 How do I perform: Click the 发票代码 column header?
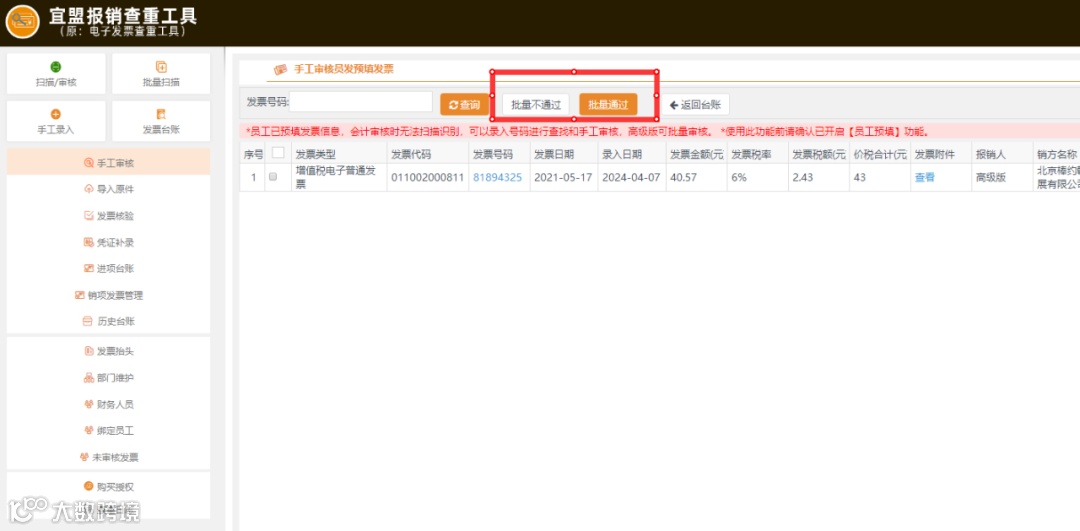(x=411, y=154)
